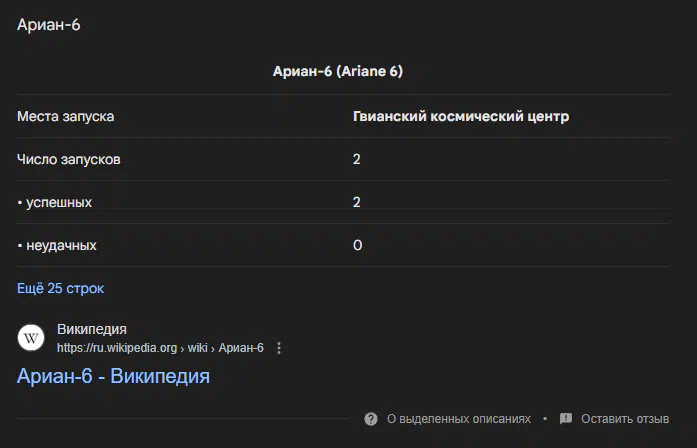This screenshot has height=448, width=697.
Task: Click the value "2" in "успешных" row
Action: [357, 202]
